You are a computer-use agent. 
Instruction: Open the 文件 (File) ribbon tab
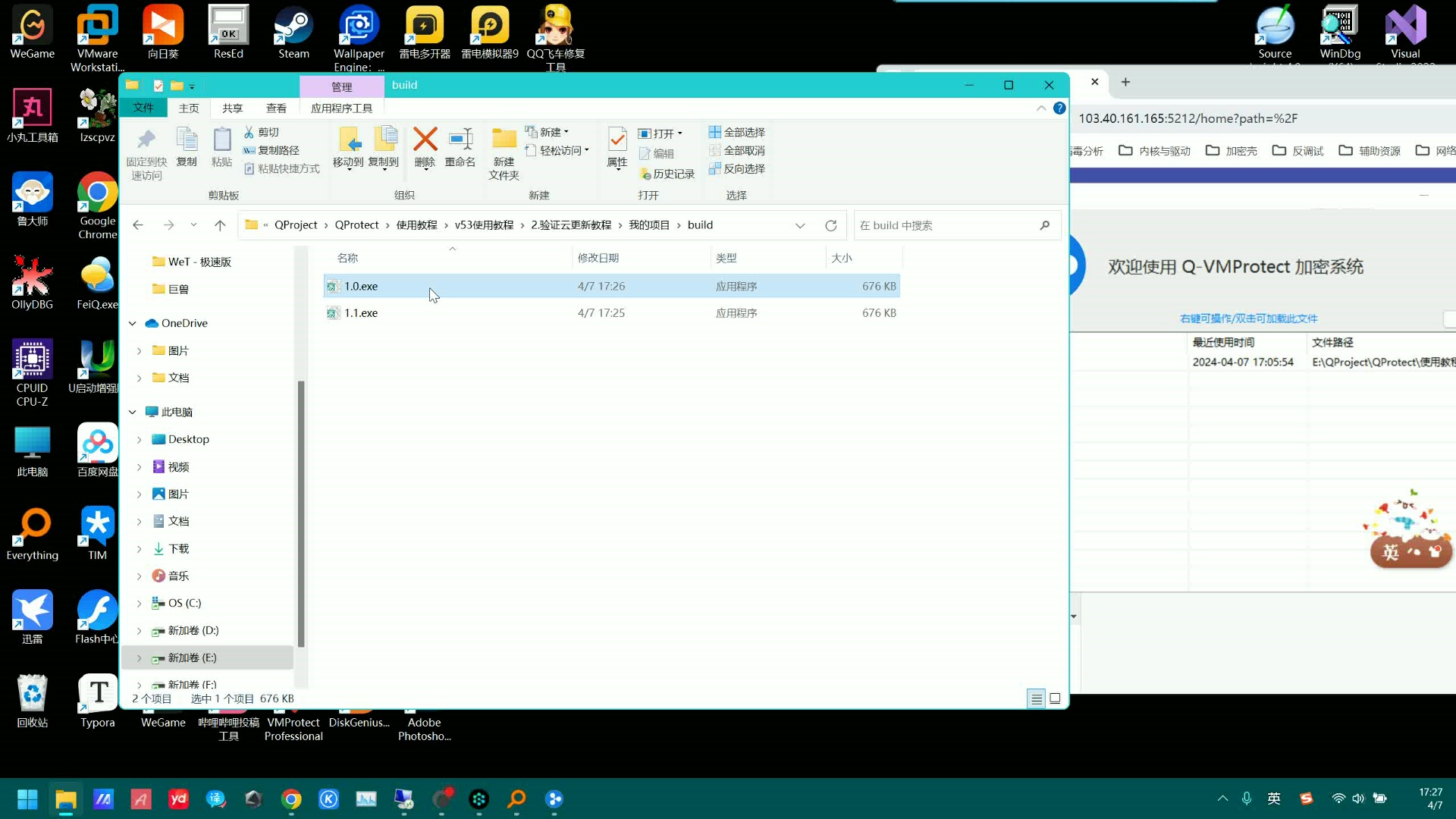click(143, 108)
